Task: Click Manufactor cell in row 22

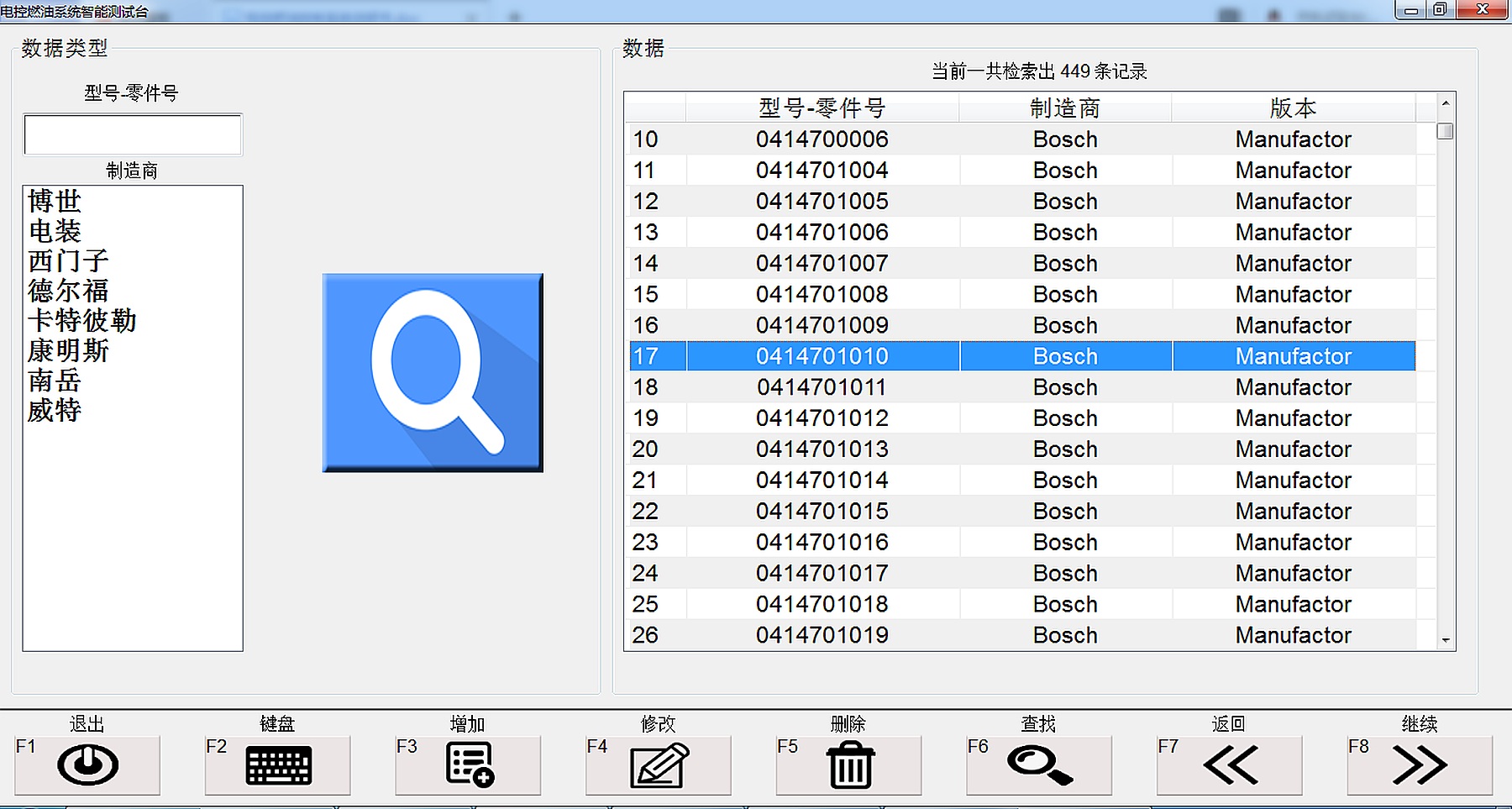Action: [x=1294, y=512]
